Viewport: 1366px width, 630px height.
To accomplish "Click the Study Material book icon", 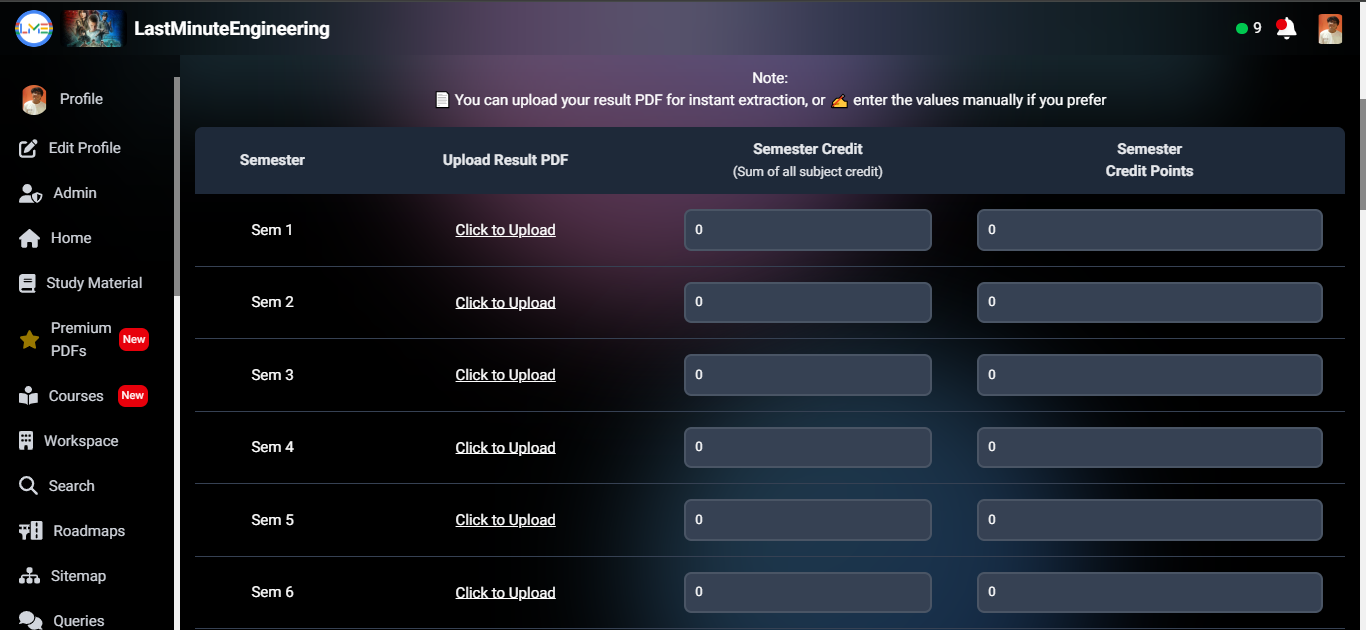I will click(x=27, y=283).
